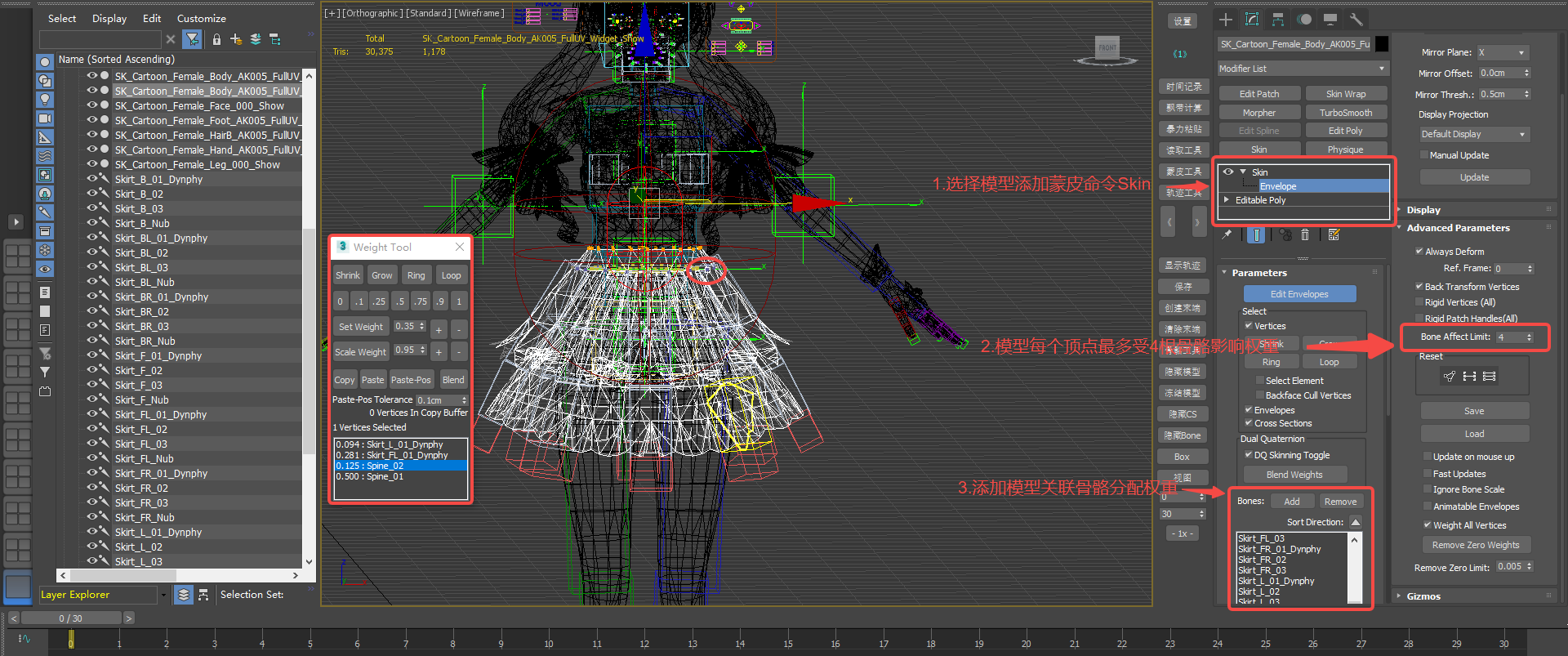1568x656 pixels.
Task: Toggle Show End Result icon in modifier stack
Action: (1257, 235)
